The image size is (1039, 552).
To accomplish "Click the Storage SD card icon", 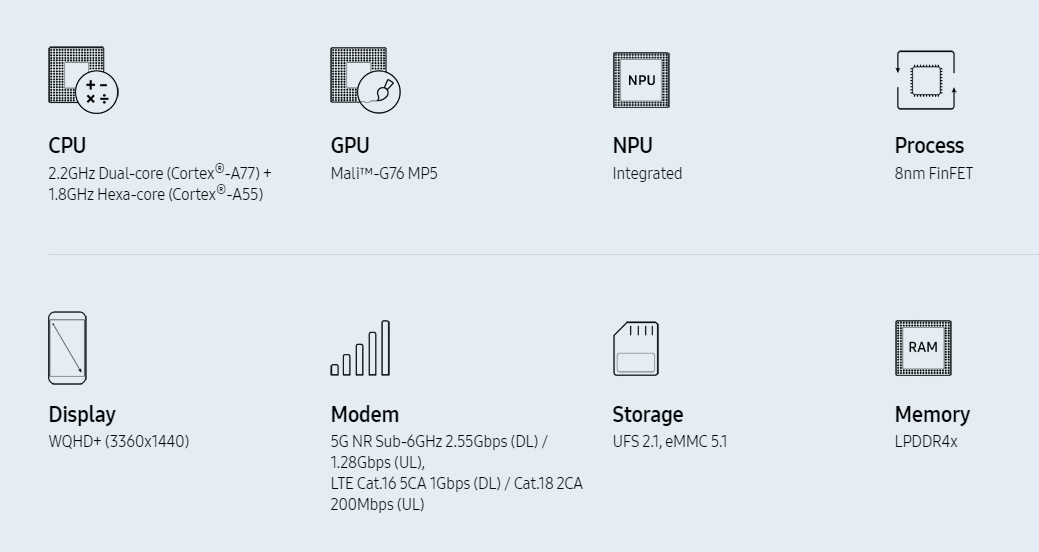I will [x=636, y=349].
